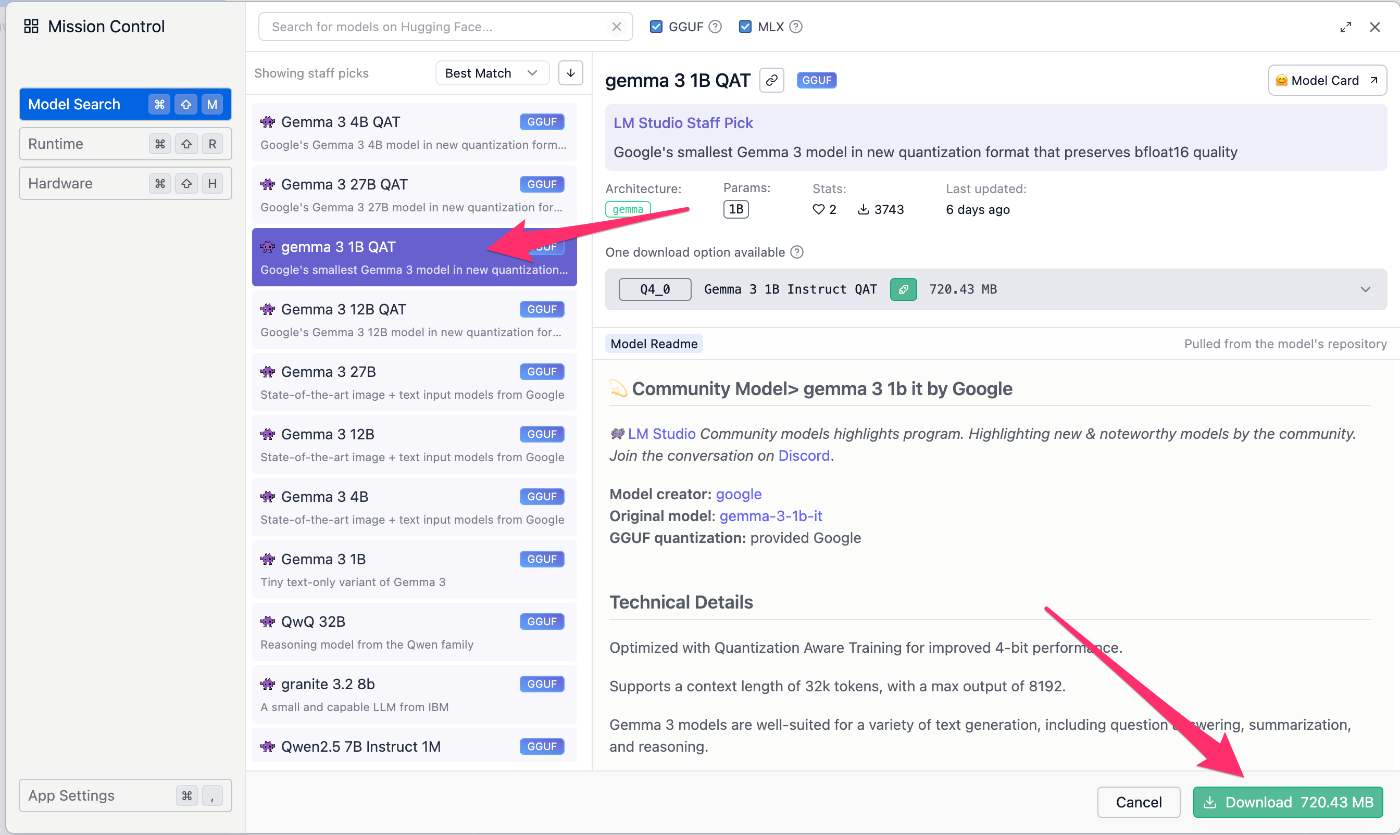
Task: Select Gemma 3 12B in list
Action: [x=414, y=445]
